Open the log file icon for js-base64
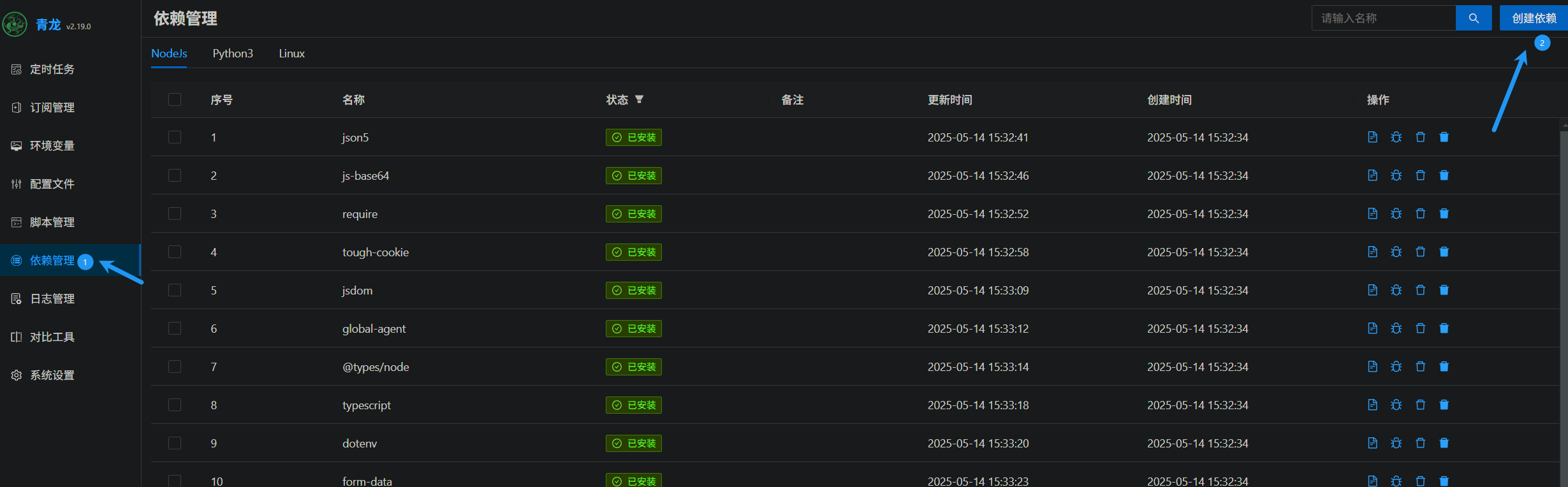 (x=1372, y=175)
